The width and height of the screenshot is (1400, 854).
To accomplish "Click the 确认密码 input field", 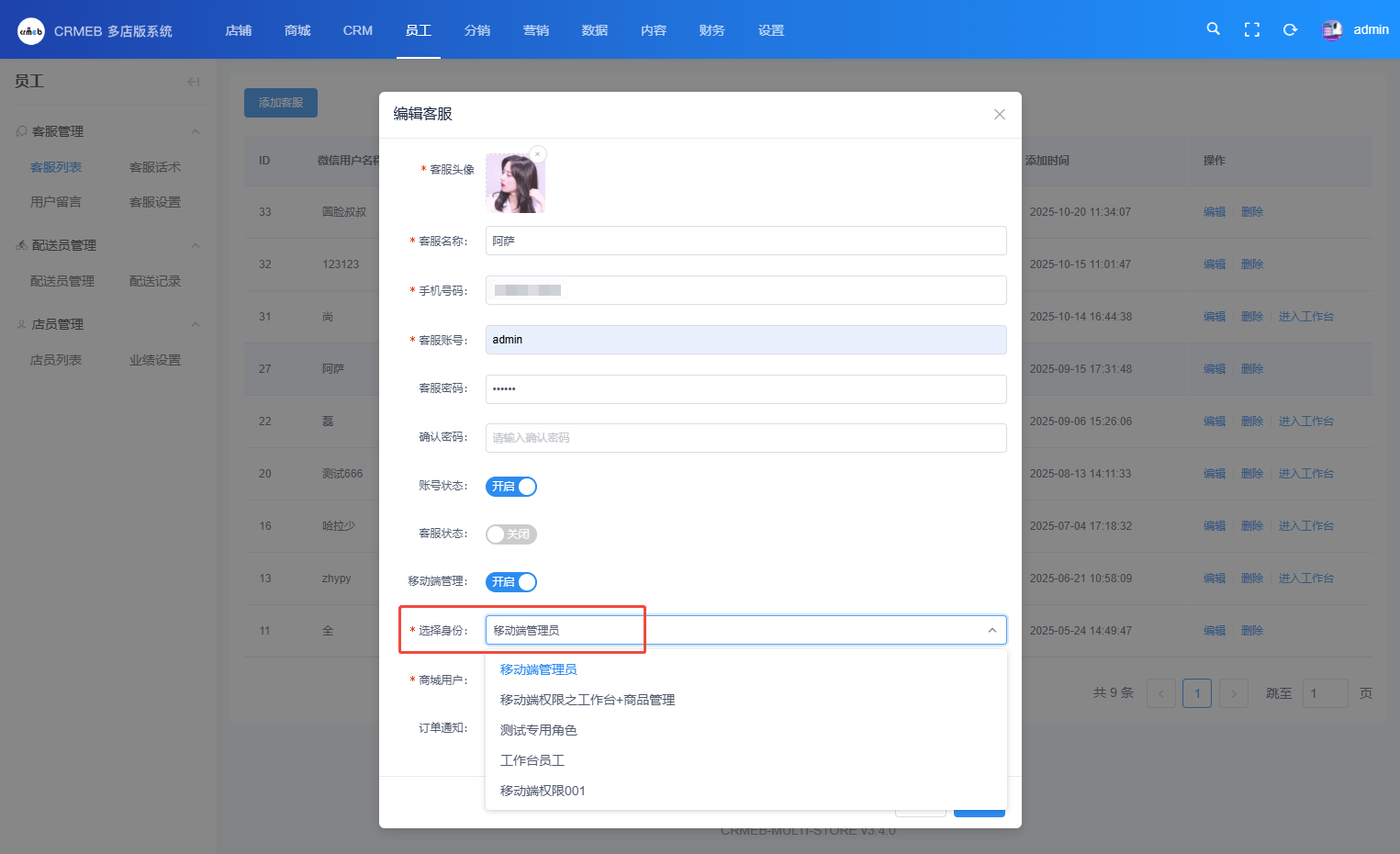I will 745,438.
